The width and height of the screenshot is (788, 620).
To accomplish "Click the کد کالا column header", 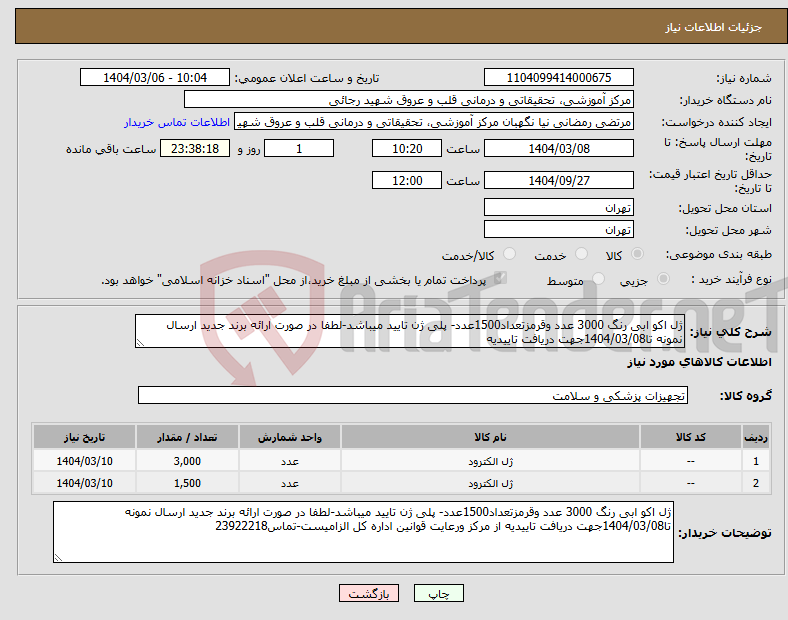I will tap(691, 437).
